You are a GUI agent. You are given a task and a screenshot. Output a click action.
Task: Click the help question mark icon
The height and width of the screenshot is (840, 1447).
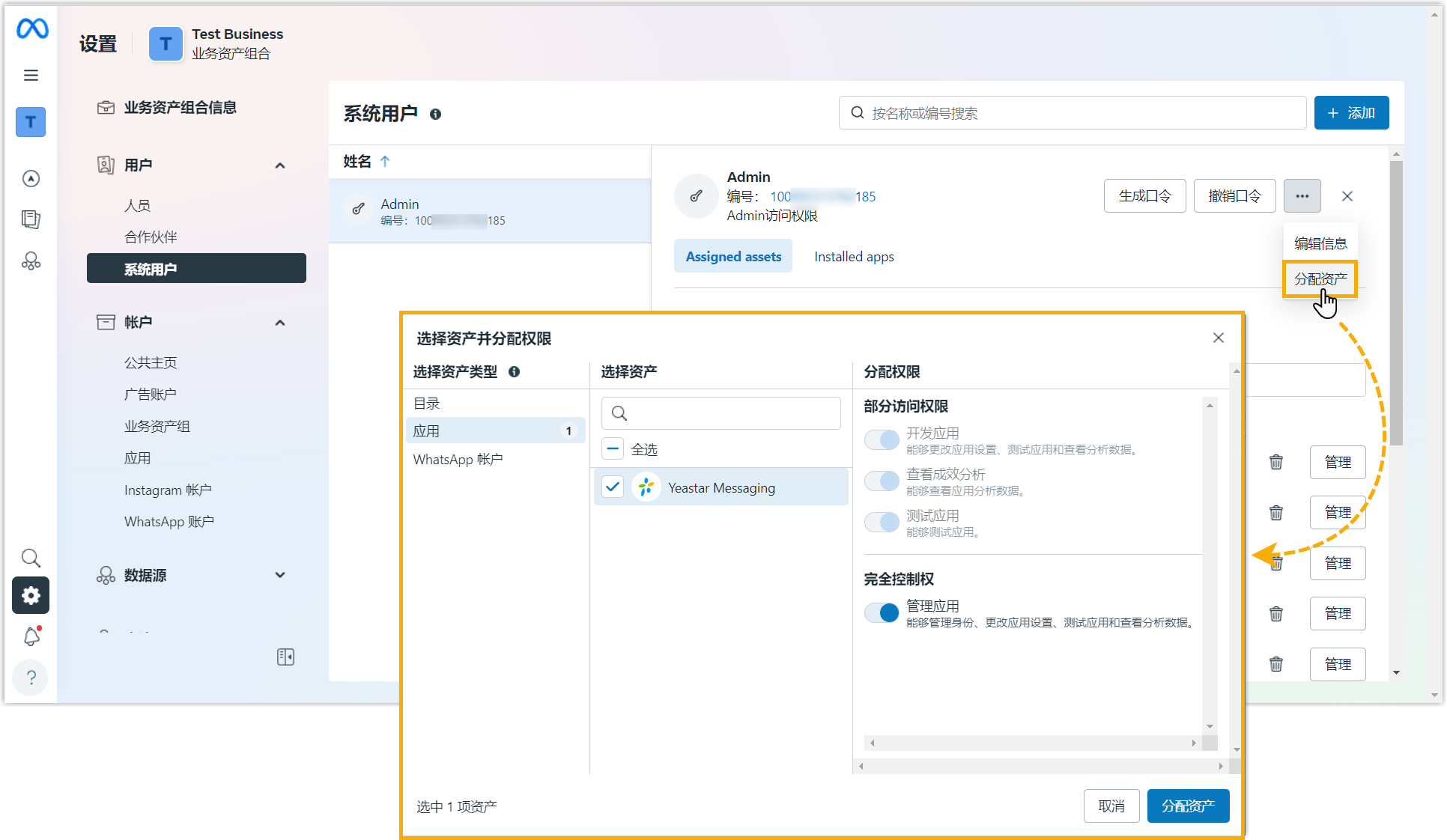(x=31, y=678)
